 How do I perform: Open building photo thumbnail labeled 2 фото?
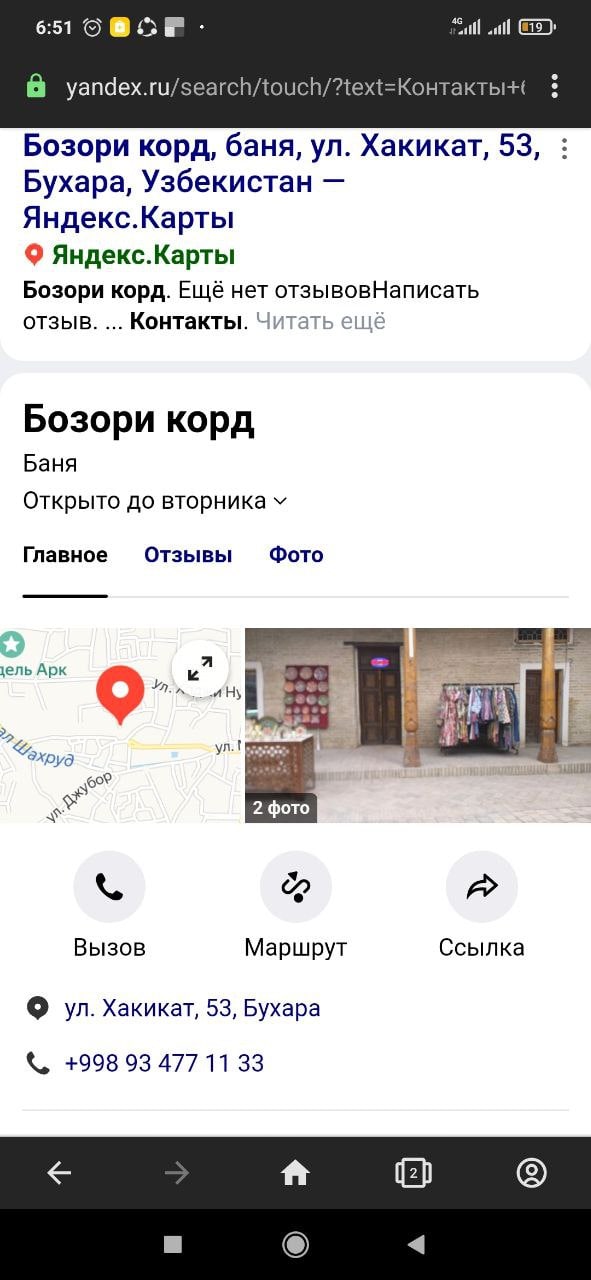click(x=418, y=725)
